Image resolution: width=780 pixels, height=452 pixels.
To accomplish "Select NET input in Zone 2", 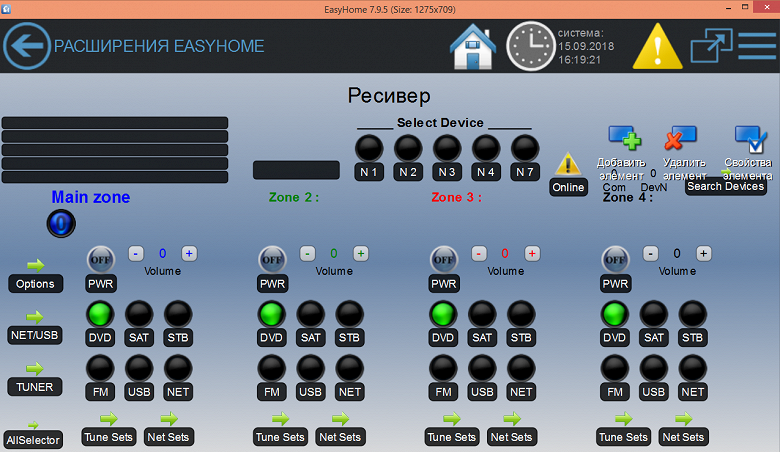I will [350, 368].
